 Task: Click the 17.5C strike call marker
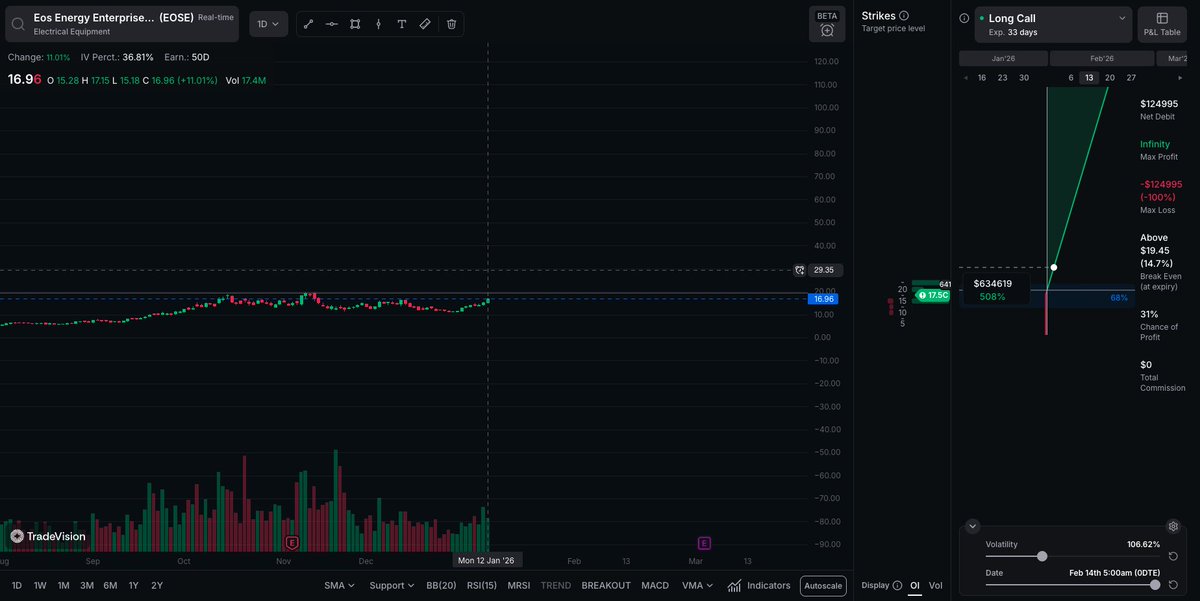click(x=933, y=296)
